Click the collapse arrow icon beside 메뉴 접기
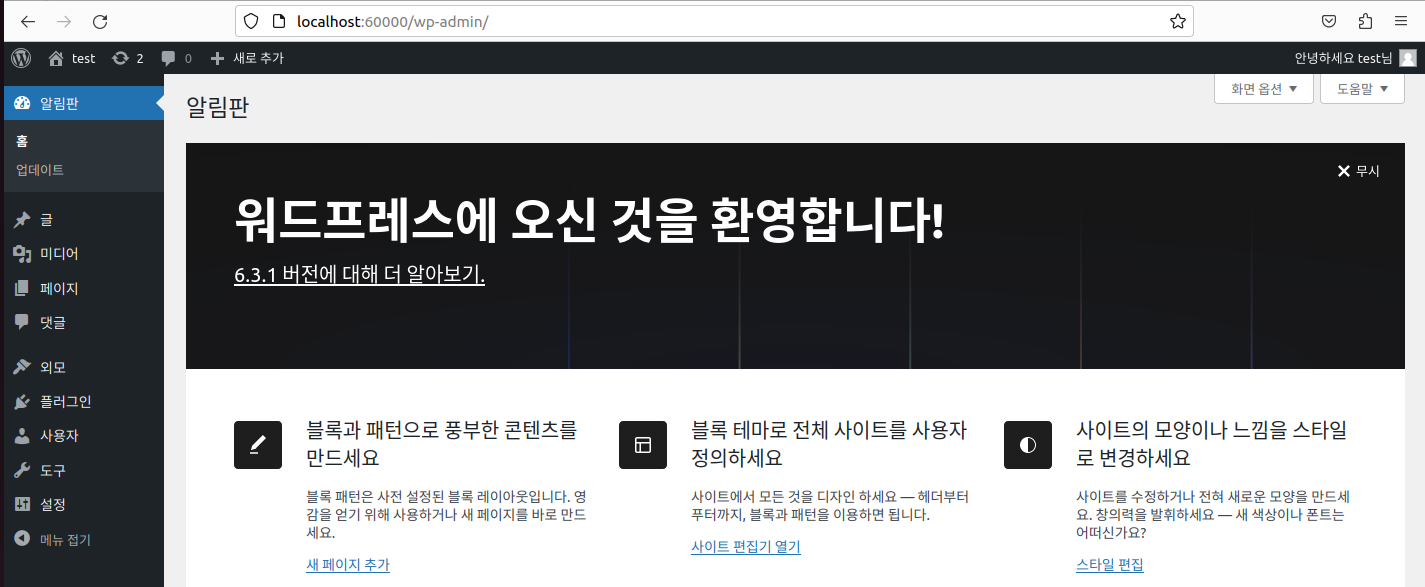 click(x=22, y=539)
